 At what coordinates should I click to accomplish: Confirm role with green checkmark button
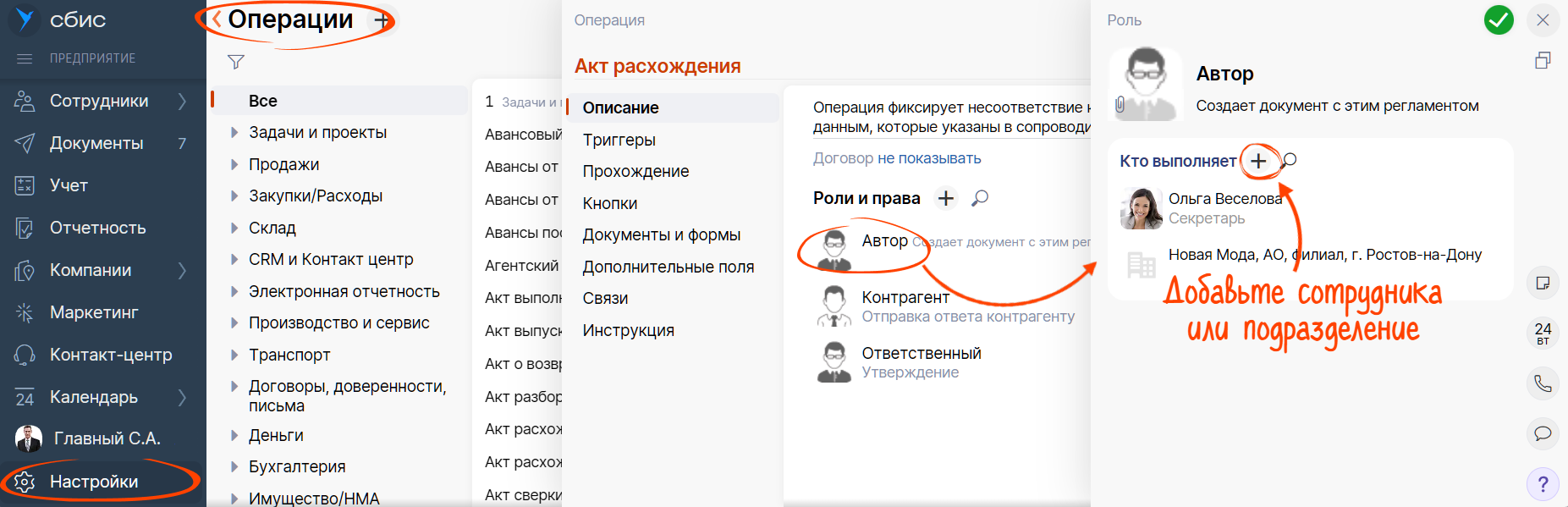point(1499,20)
